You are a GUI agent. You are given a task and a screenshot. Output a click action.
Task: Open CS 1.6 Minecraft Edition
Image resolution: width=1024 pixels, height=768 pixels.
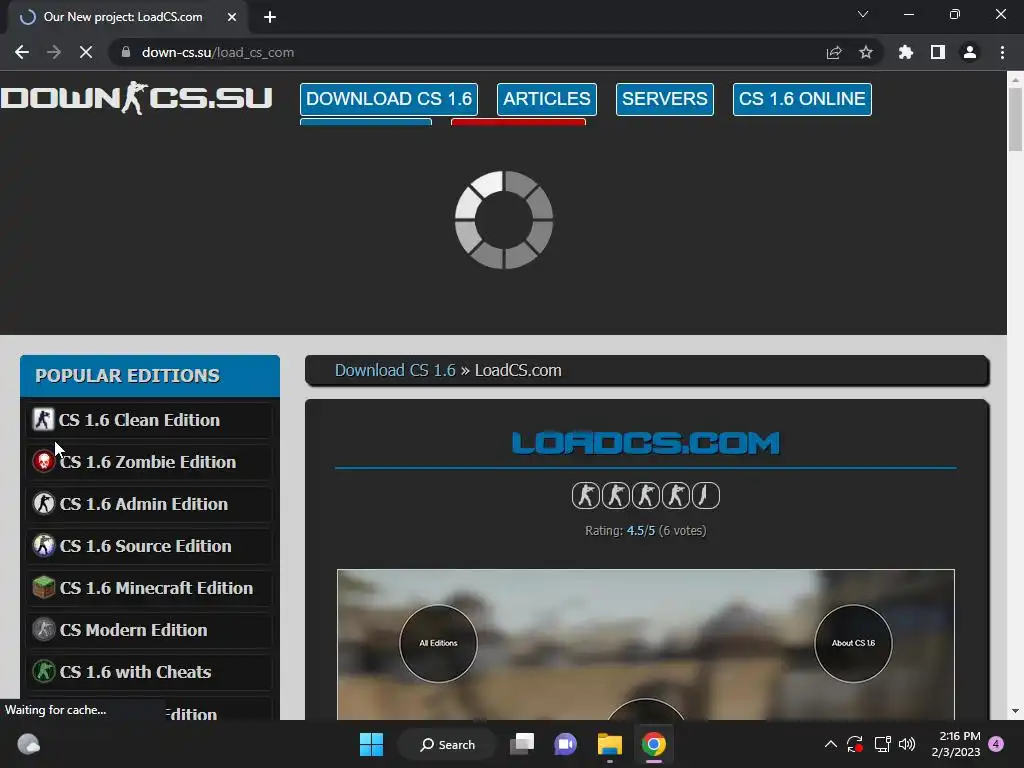click(149, 588)
